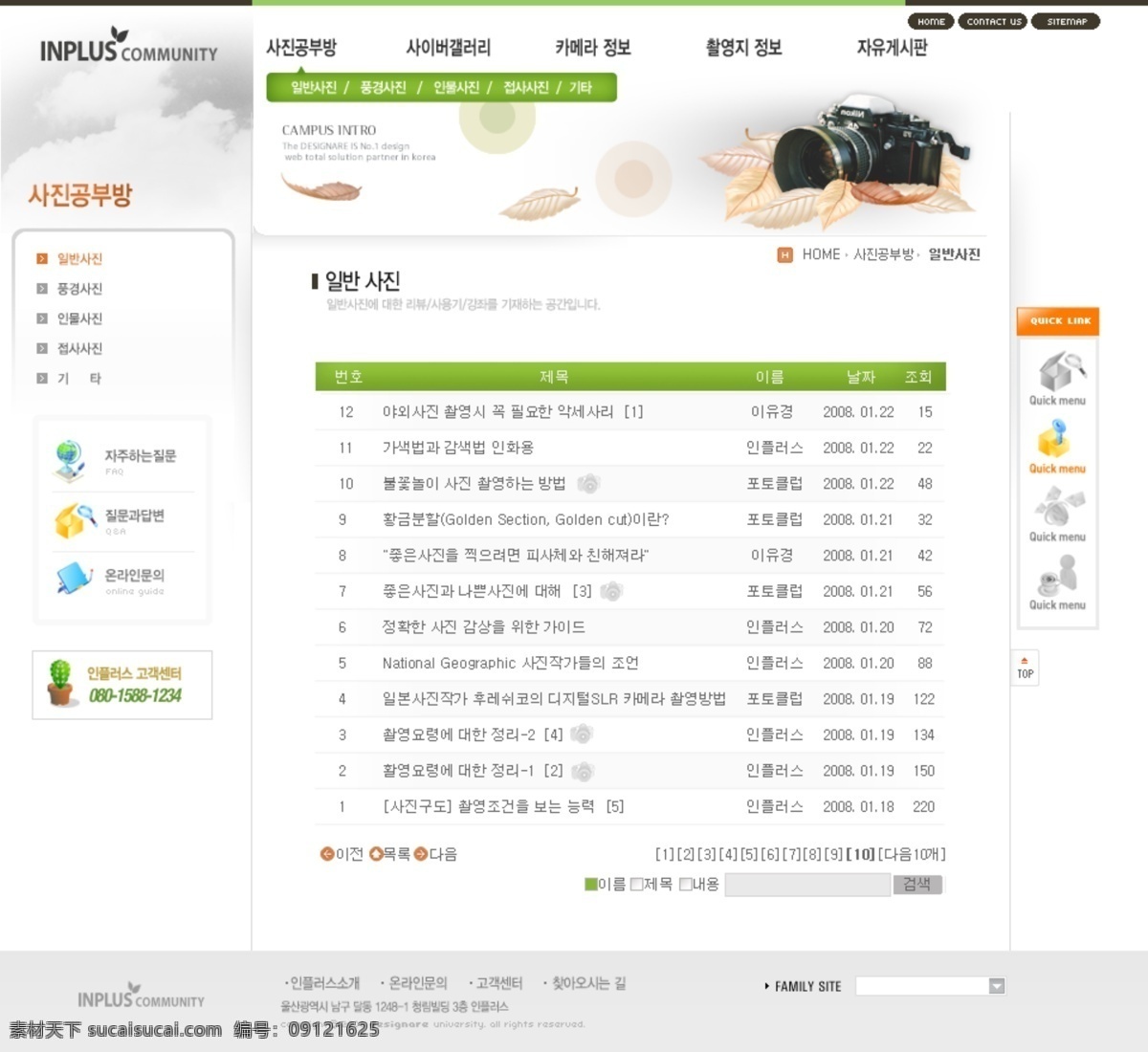This screenshot has height=1052, width=1148.
Task: Click camera icon beside post number 10
Action: click(589, 484)
